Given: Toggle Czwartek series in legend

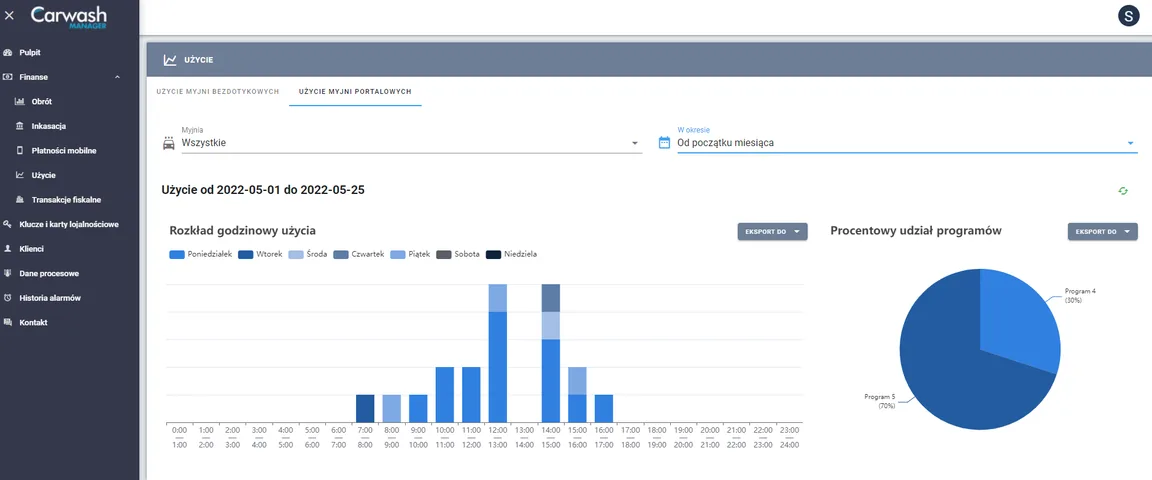Looking at the screenshot, I should coord(359,254).
